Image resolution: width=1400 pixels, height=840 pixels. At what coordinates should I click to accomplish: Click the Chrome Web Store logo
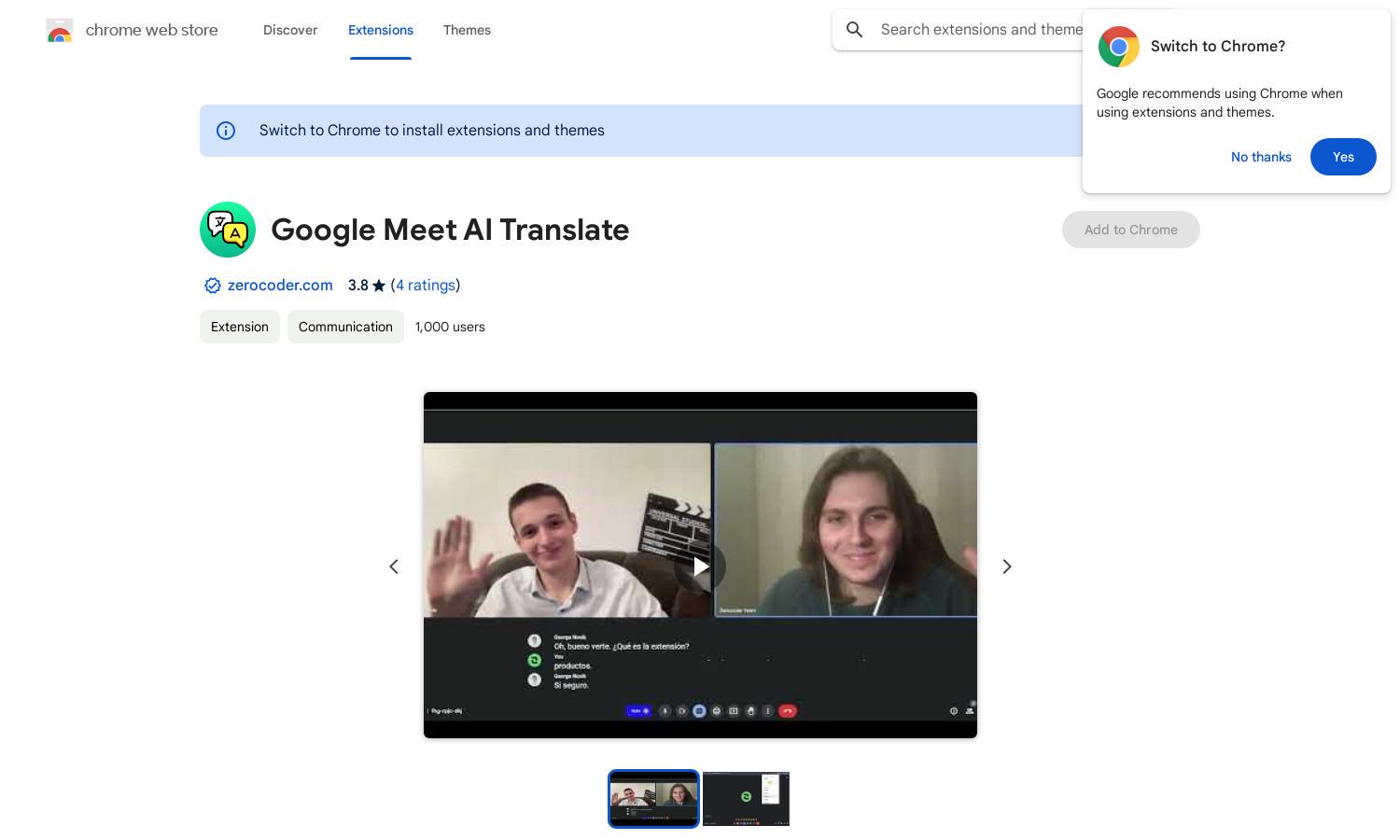60,30
